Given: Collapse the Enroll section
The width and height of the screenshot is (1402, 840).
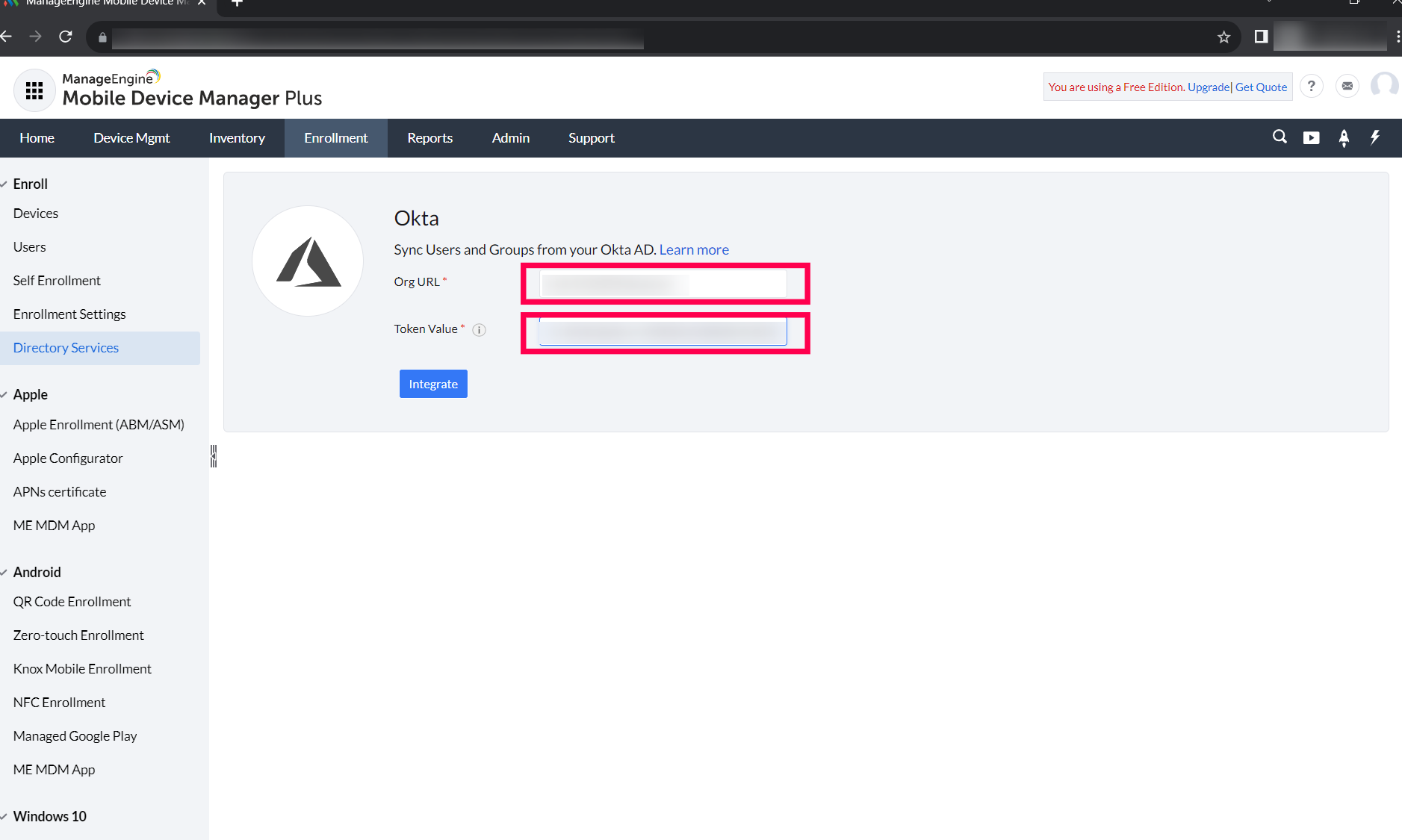Looking at the screenshot, I should click(4, 184).
